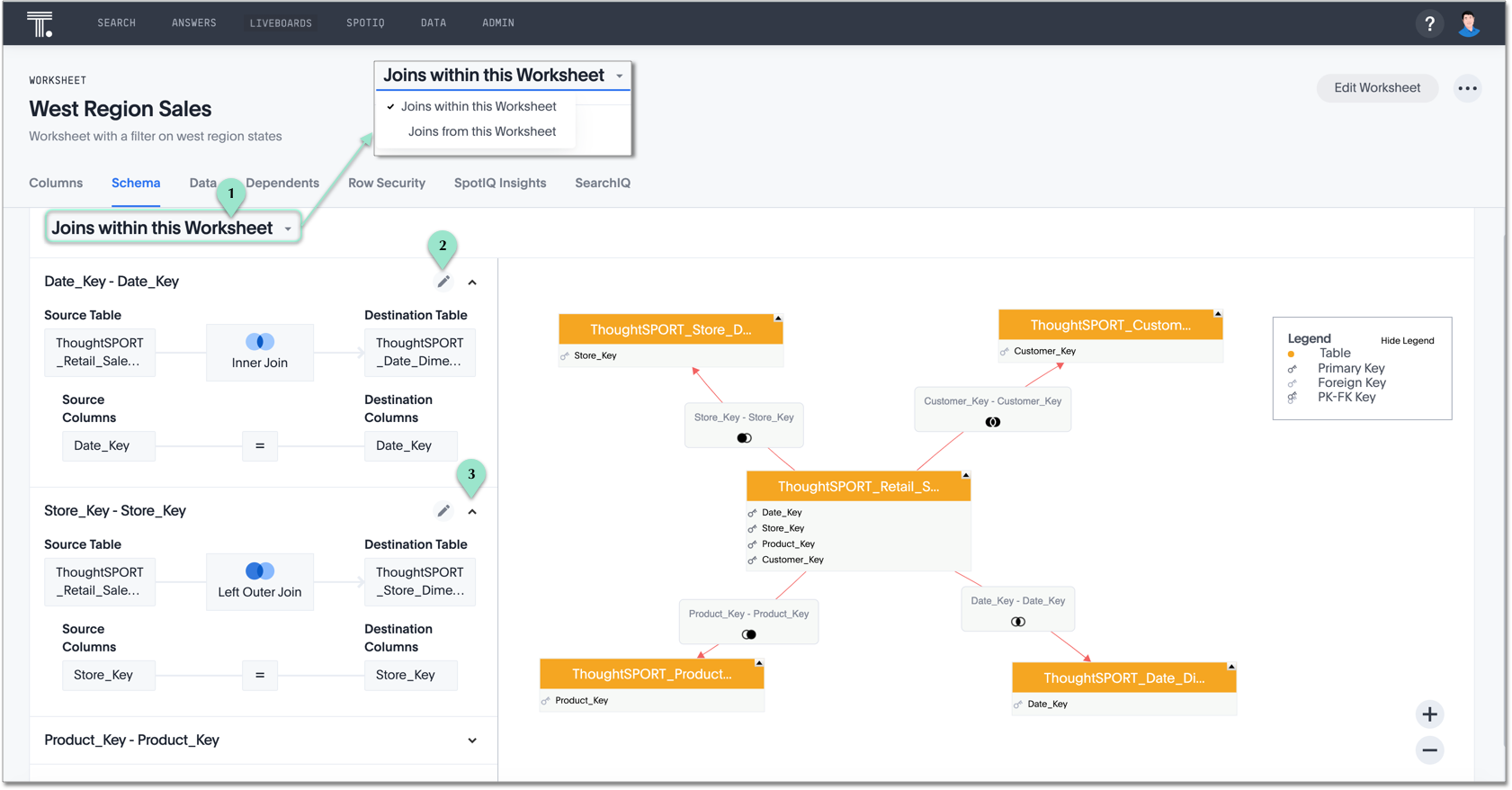
Task: Edit the Date_Key join with pencil icon
Action: click(x=443, y=282)
